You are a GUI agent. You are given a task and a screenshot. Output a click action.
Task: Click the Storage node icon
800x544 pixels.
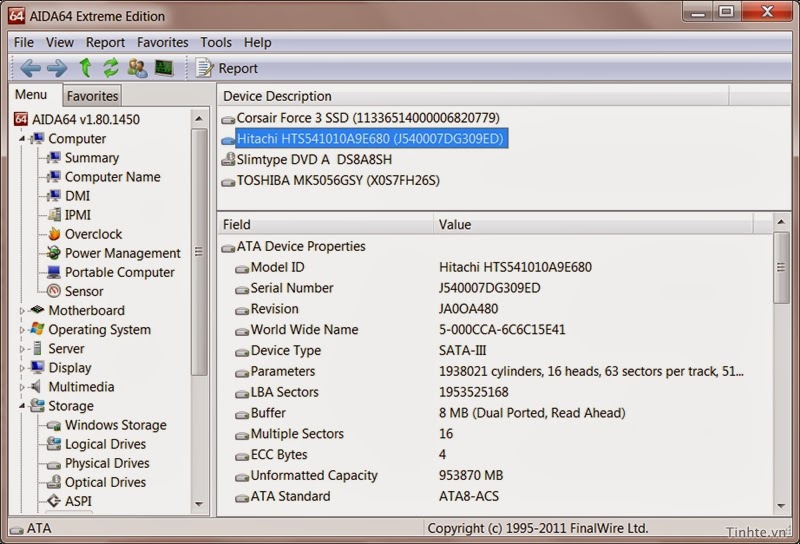pyautogui.click(x=37, y=406)
